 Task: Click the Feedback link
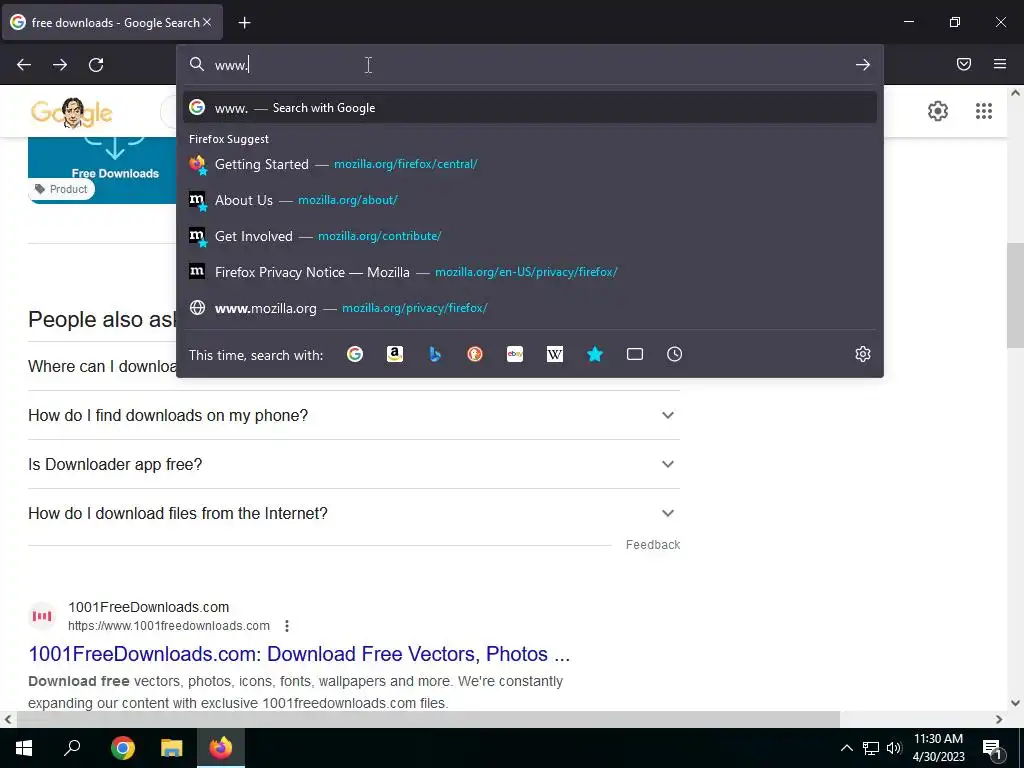point(652,545)
